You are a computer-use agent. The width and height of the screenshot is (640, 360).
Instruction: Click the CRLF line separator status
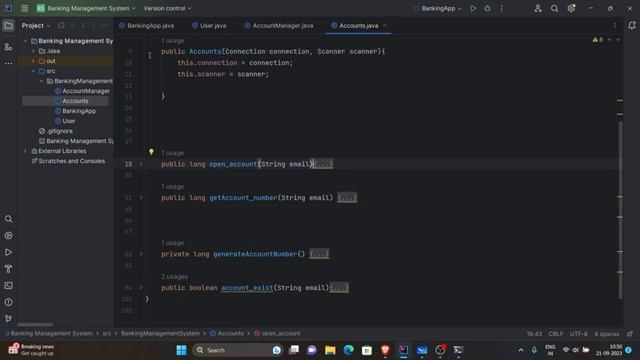coord(556,333)
